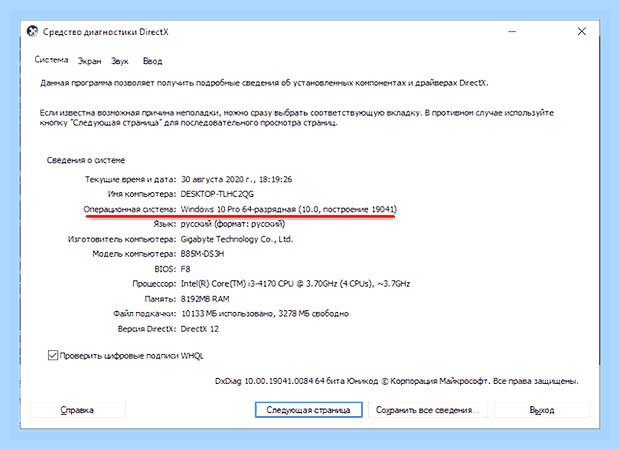
Task: Click the Операционная система label
Action: coord(129,209)
